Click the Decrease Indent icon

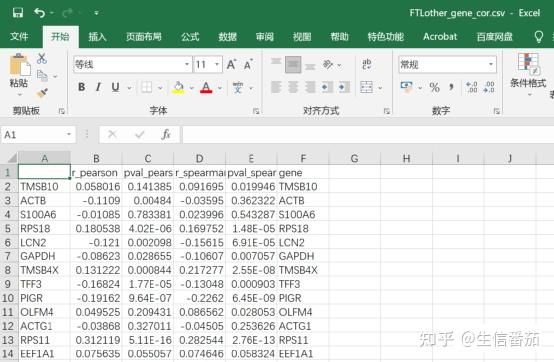(x=327, y=87)
